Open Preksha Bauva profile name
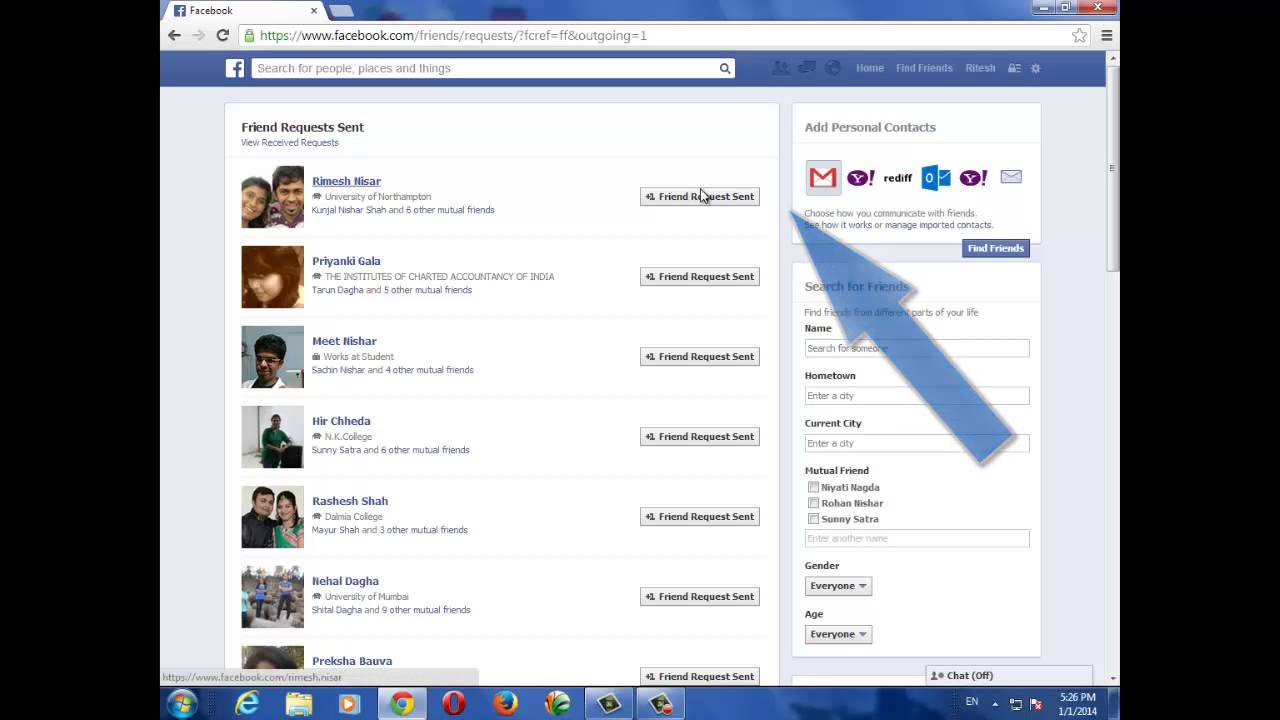The height and width of the screenshot is (720, 1280). click(x=352, y=661)
